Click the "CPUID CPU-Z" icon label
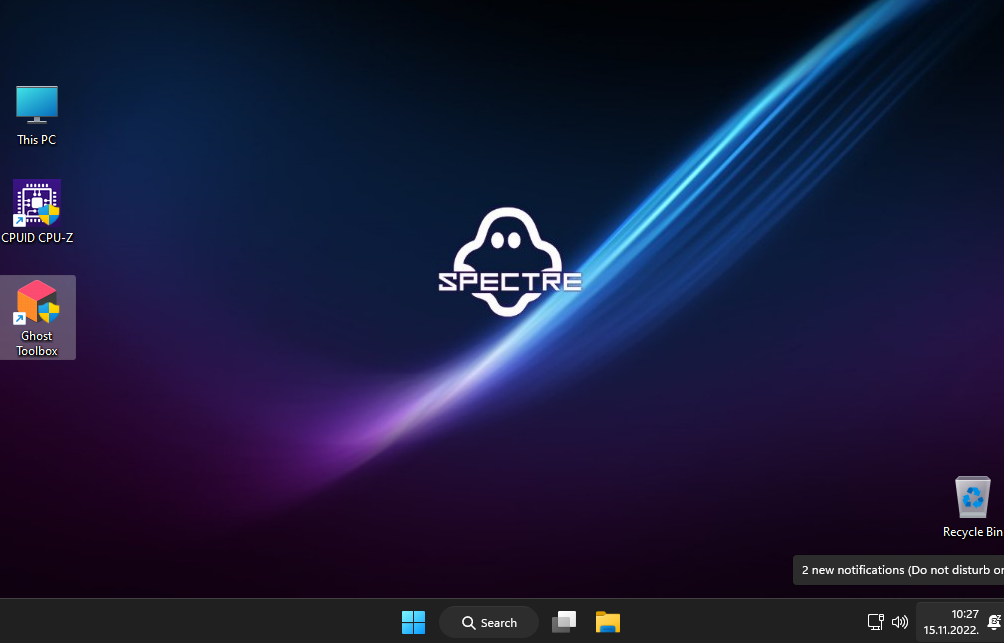 tap(37, 238)
